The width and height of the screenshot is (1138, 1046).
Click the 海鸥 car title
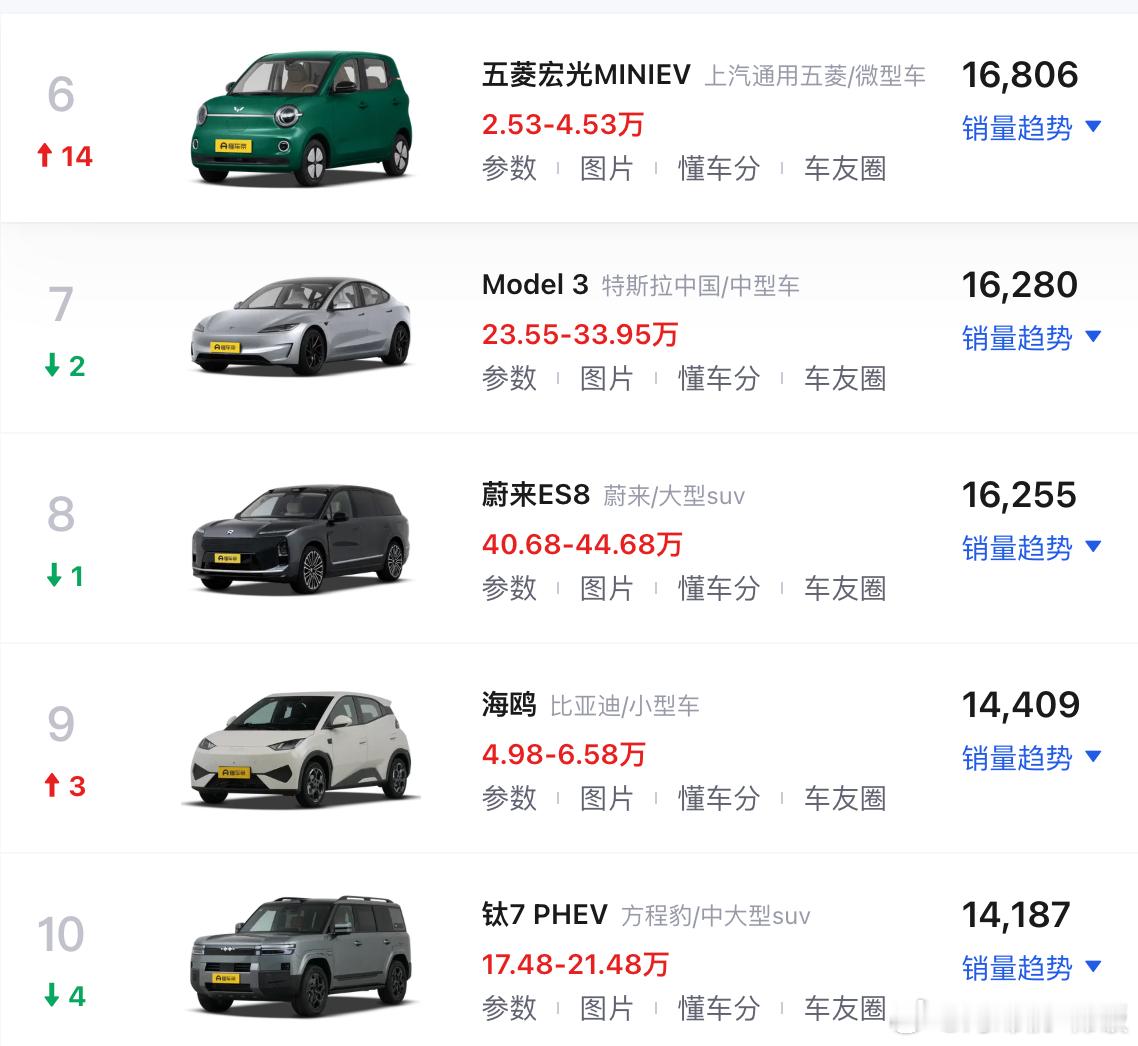point(509,705)
